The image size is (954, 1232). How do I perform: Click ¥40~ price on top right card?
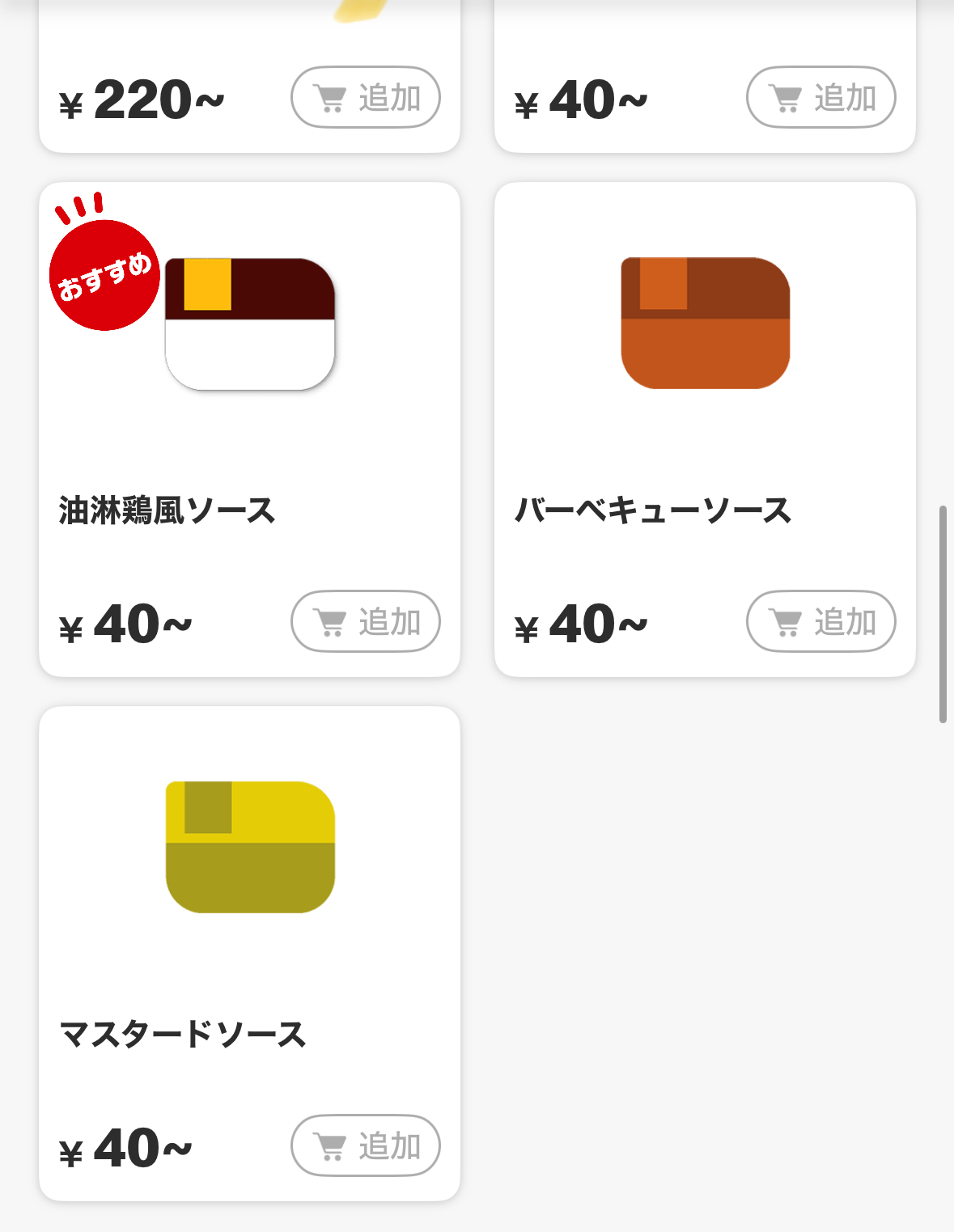pyautogui.click(x=581, y=100)
